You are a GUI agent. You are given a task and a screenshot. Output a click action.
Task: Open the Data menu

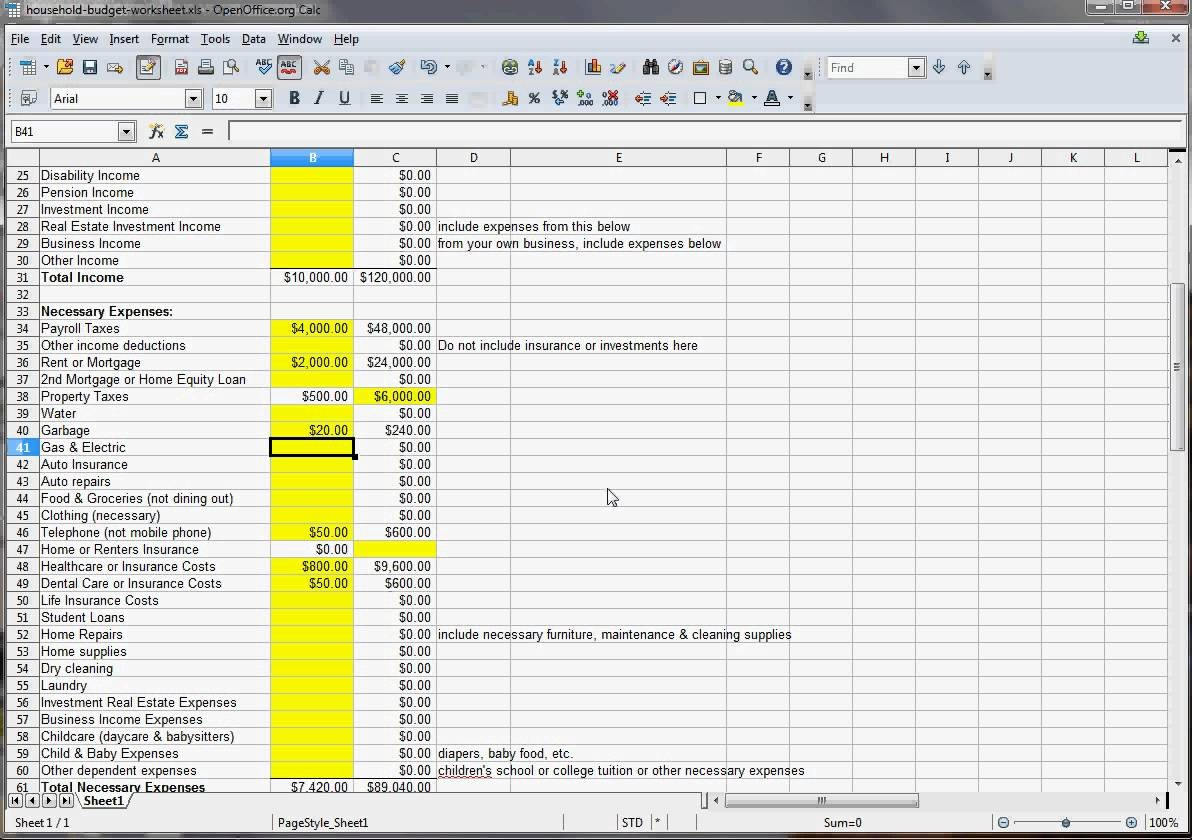(253, 39)
